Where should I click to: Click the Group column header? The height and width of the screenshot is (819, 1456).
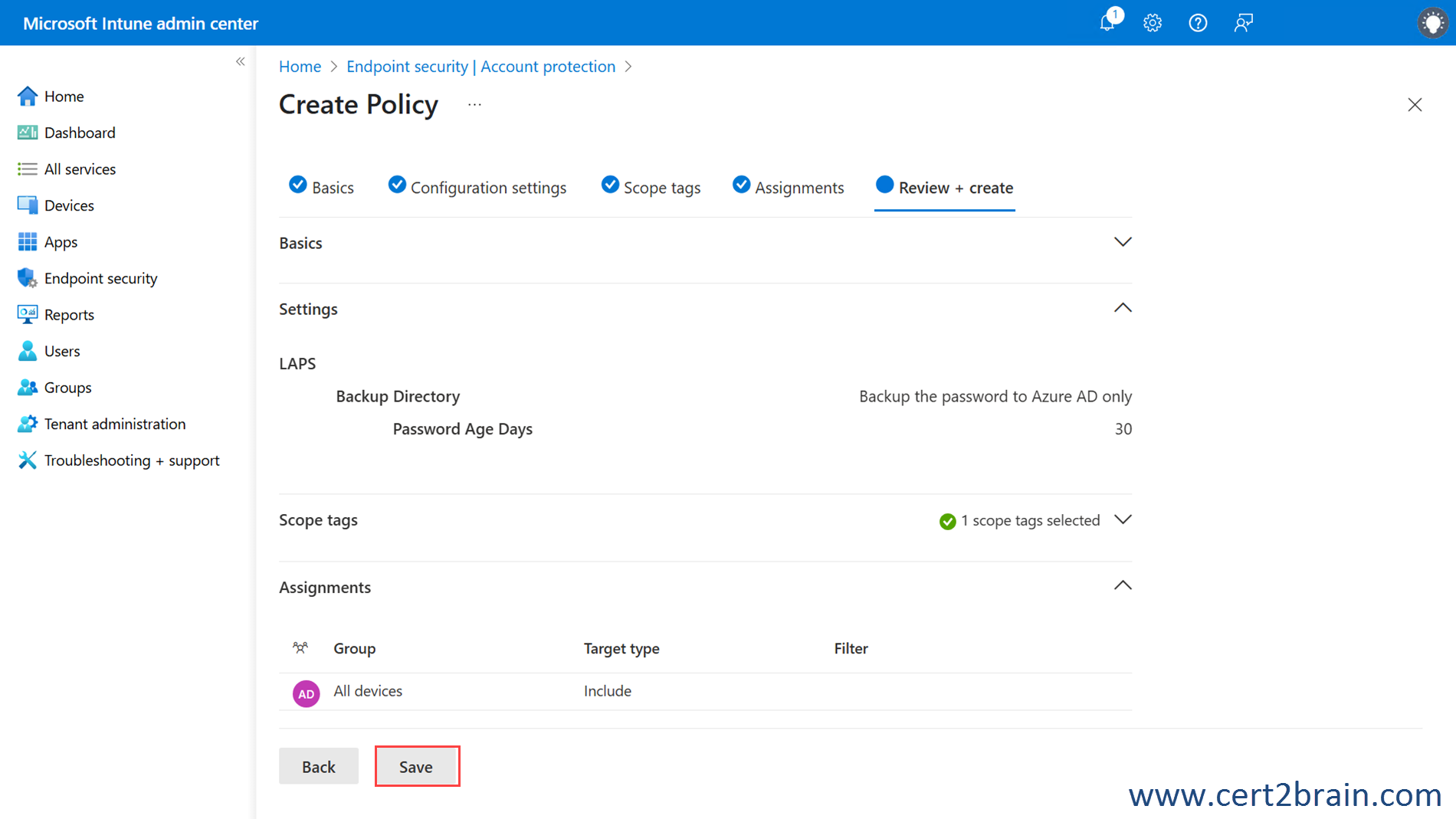354,648
